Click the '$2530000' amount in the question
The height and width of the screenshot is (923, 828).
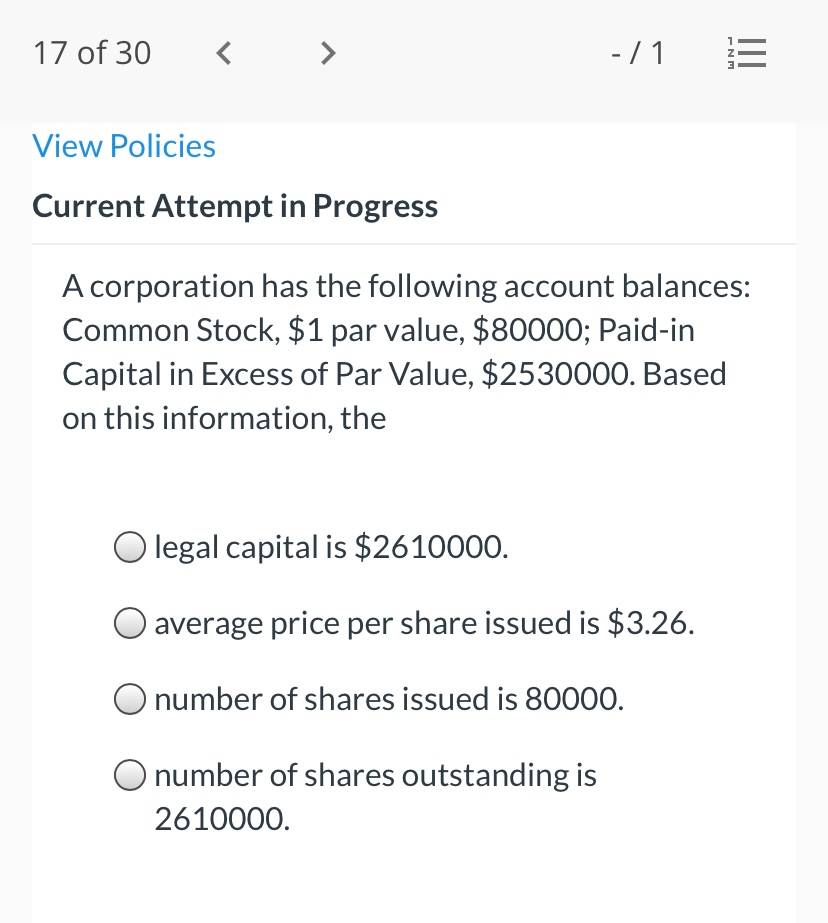click(x=558, y=374)
